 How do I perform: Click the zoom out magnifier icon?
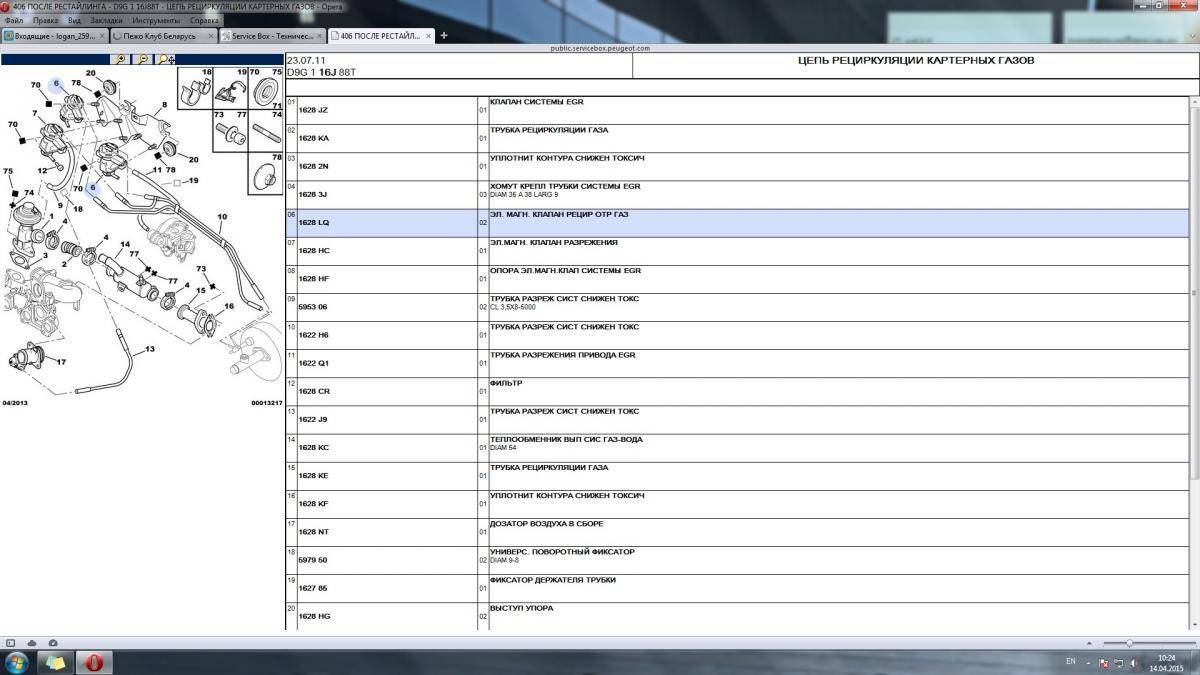[x=143, y=59]
